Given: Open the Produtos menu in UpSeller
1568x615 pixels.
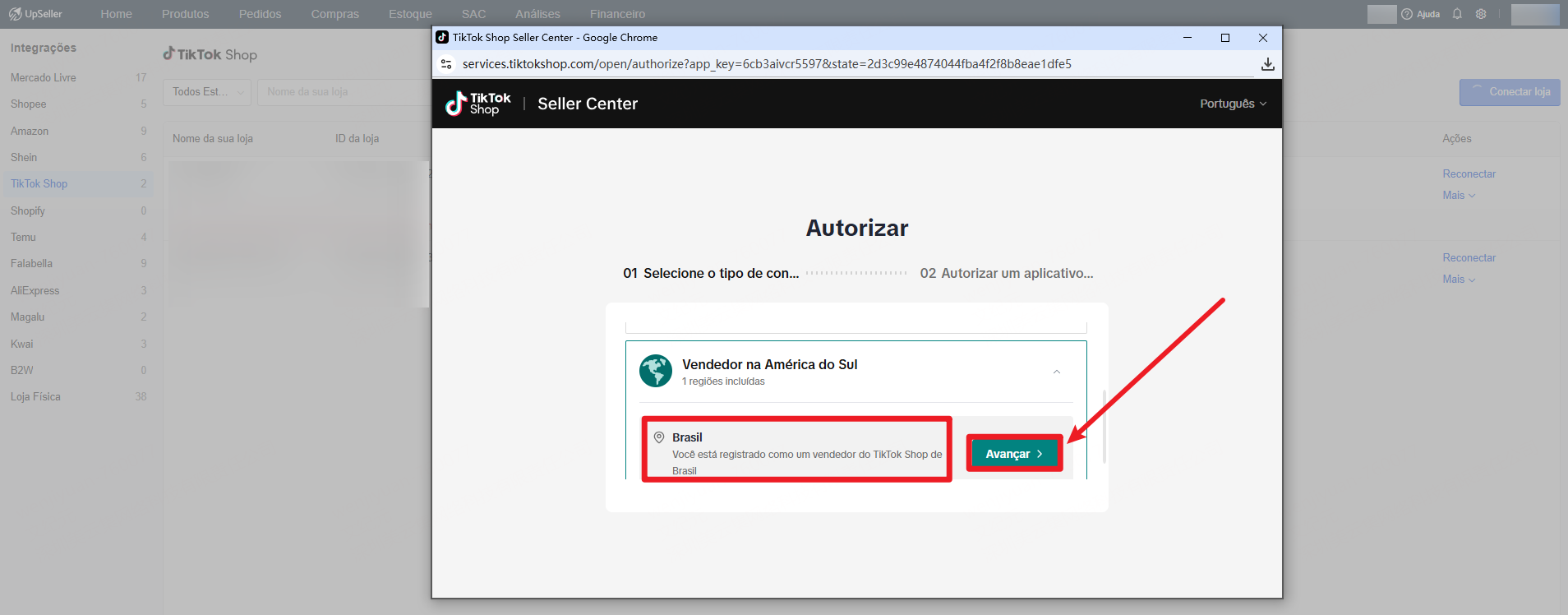Looking at the screenshot, I should tap(185, 14).
